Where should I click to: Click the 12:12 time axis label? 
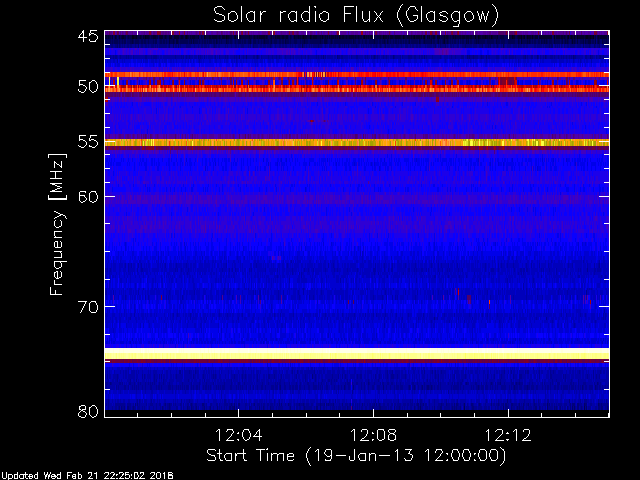pos(508,435)
